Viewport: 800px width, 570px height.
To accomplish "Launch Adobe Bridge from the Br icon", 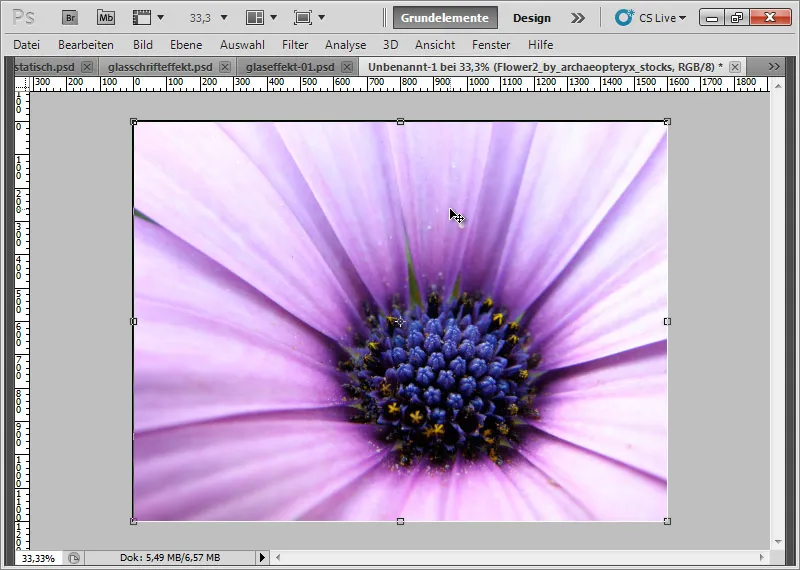I will (x=70, y=18).
